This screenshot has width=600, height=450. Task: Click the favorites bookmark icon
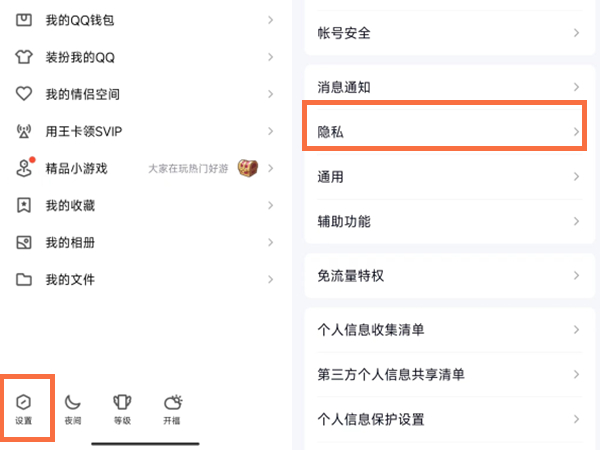[25, 205]
